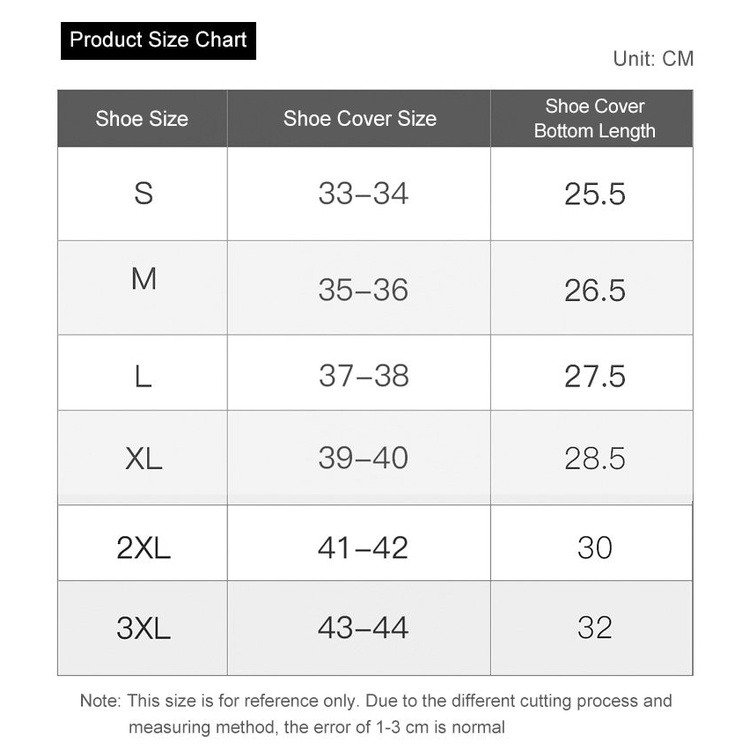Click the 2XL size cell
Screen dimensions: 750x750
click(143, 547)
